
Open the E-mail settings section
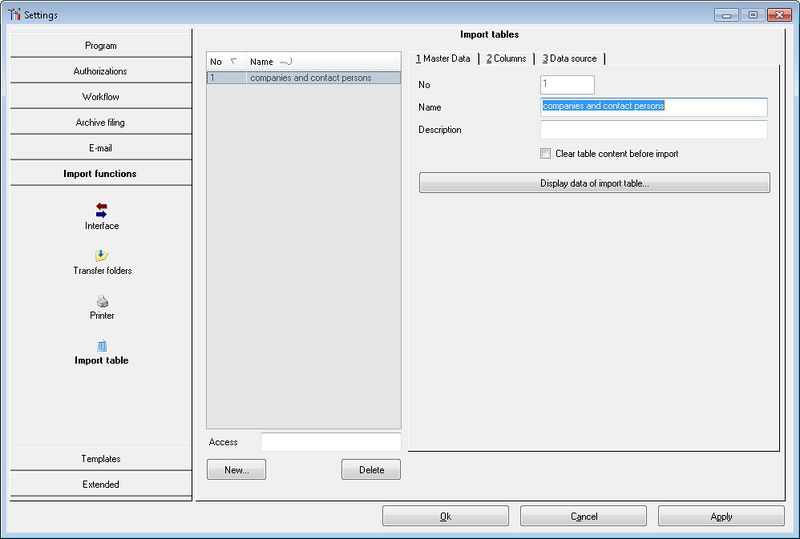pos(101,148)
